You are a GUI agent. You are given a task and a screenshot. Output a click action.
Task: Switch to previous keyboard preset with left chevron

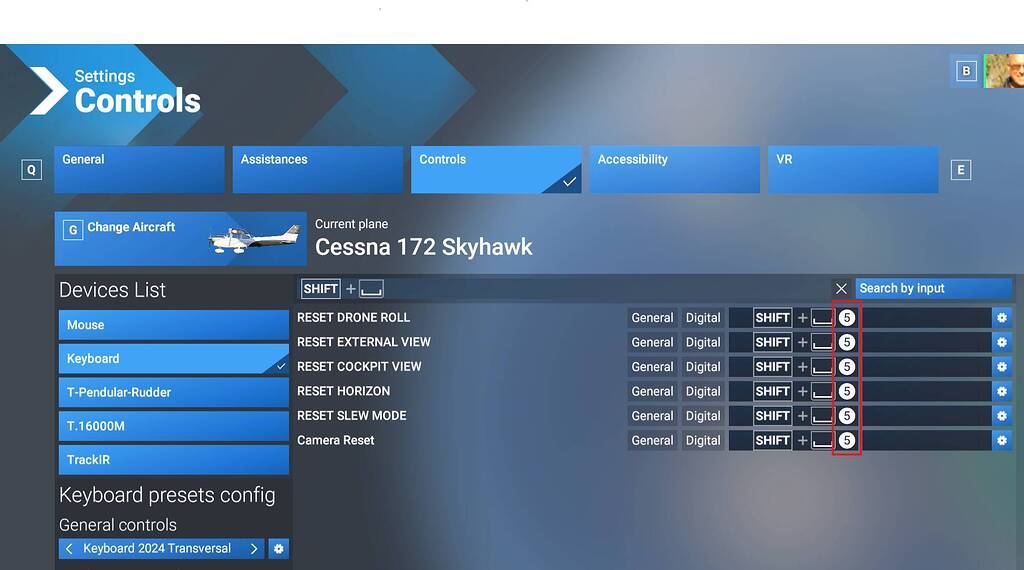69,548
